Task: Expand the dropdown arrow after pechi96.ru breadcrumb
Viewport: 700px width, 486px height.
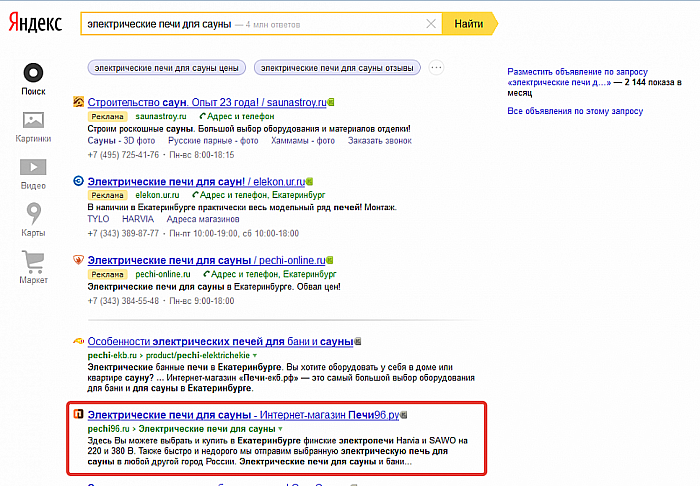Action: click(x=280, y=429)
